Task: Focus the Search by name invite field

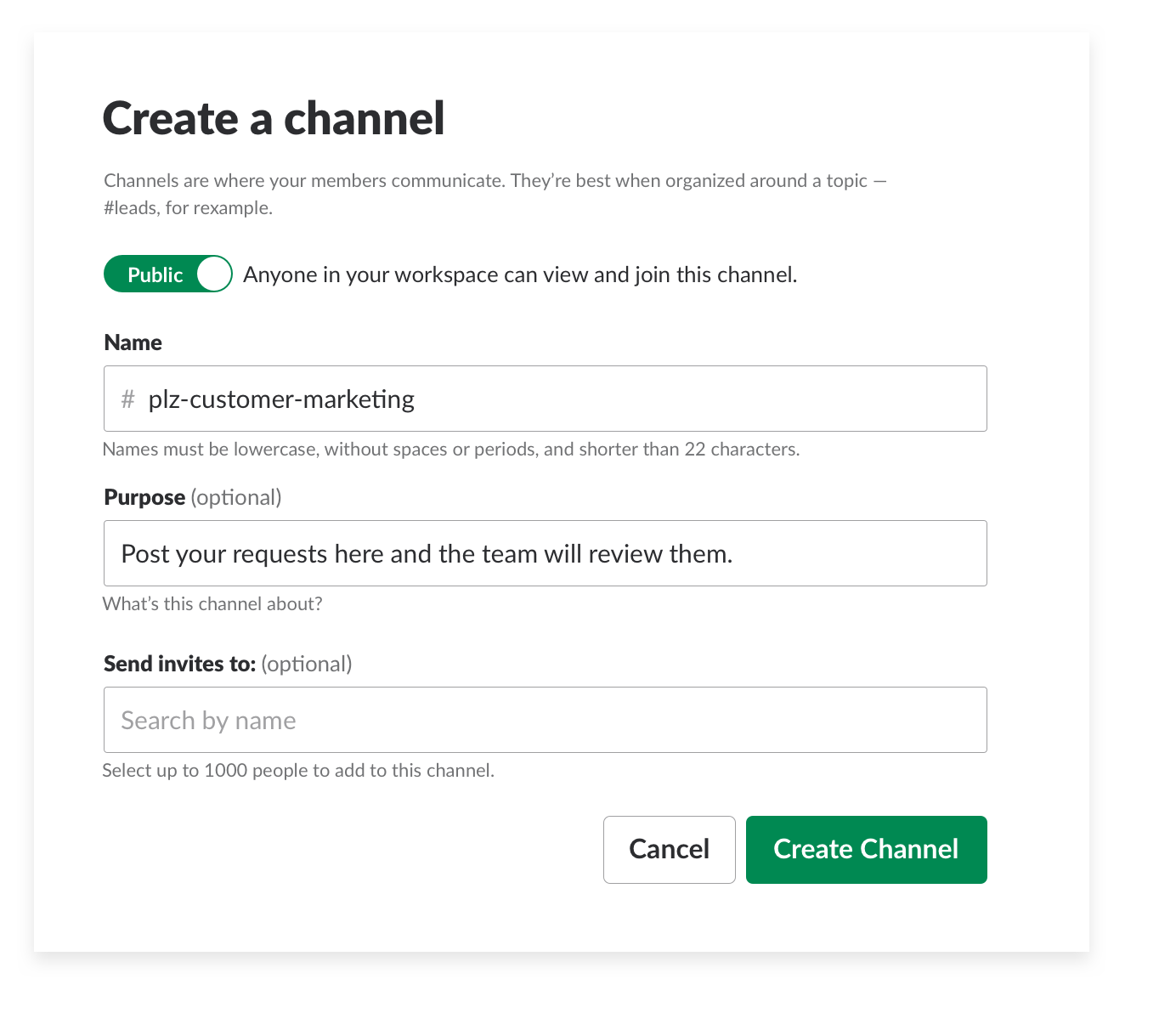Action: pyautogui.click(x=544, y=720)
